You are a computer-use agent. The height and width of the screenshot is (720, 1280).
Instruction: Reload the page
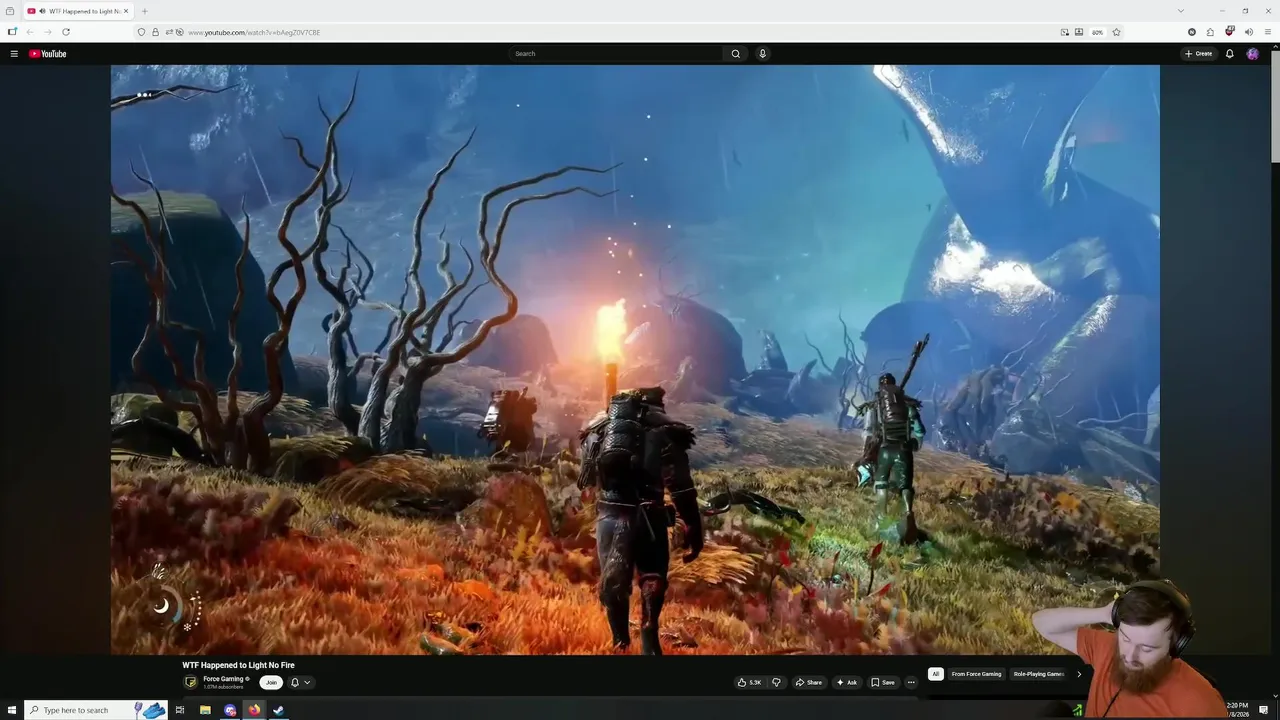pos(66,32)
